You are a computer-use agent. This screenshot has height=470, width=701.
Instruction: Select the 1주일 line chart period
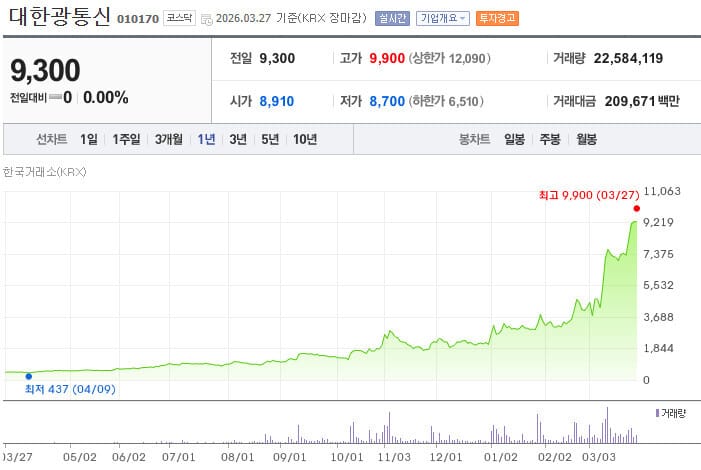coord(127,140)
